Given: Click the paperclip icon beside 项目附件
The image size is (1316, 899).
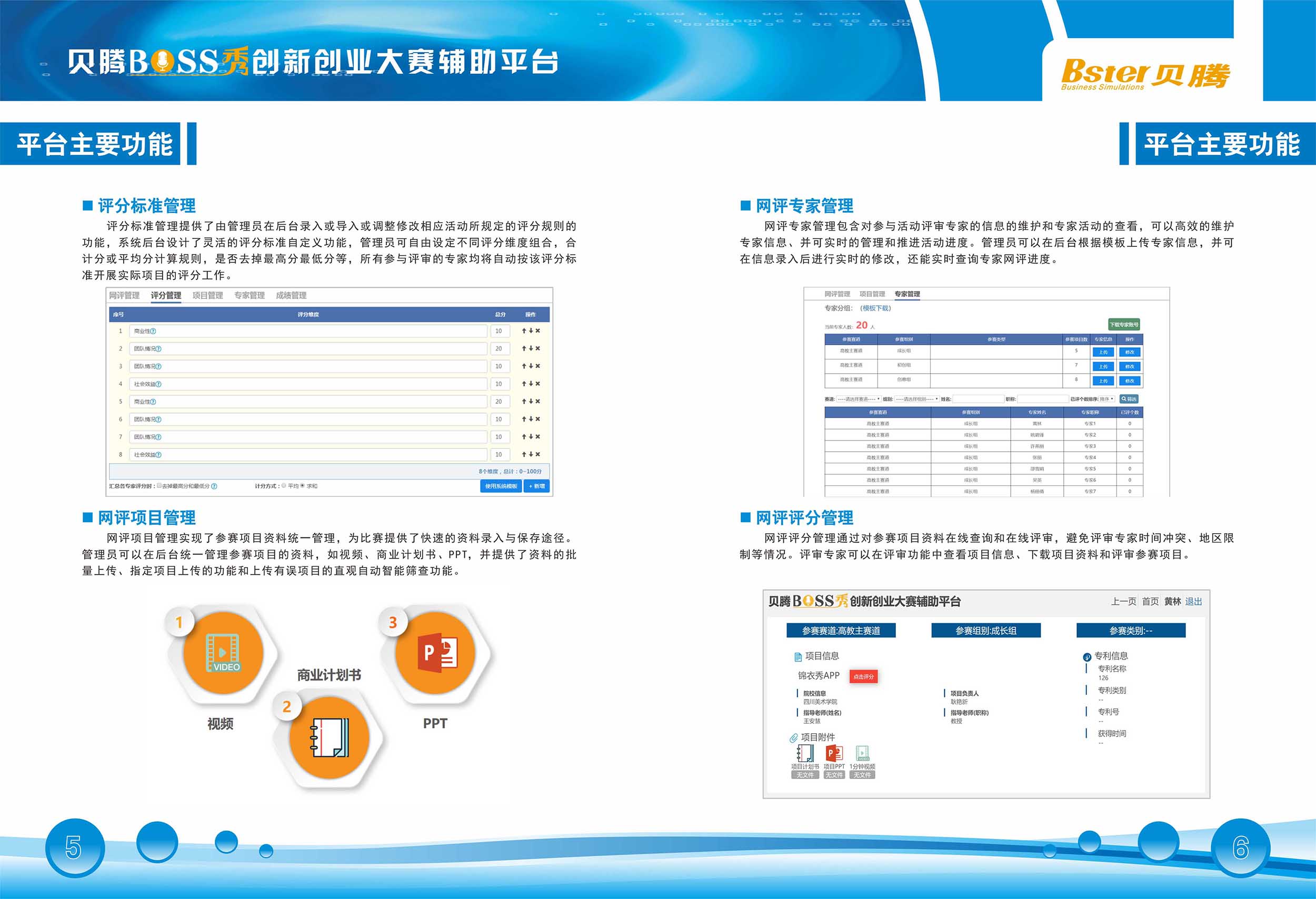Looking at the screenshot, I should click(794, 737).
